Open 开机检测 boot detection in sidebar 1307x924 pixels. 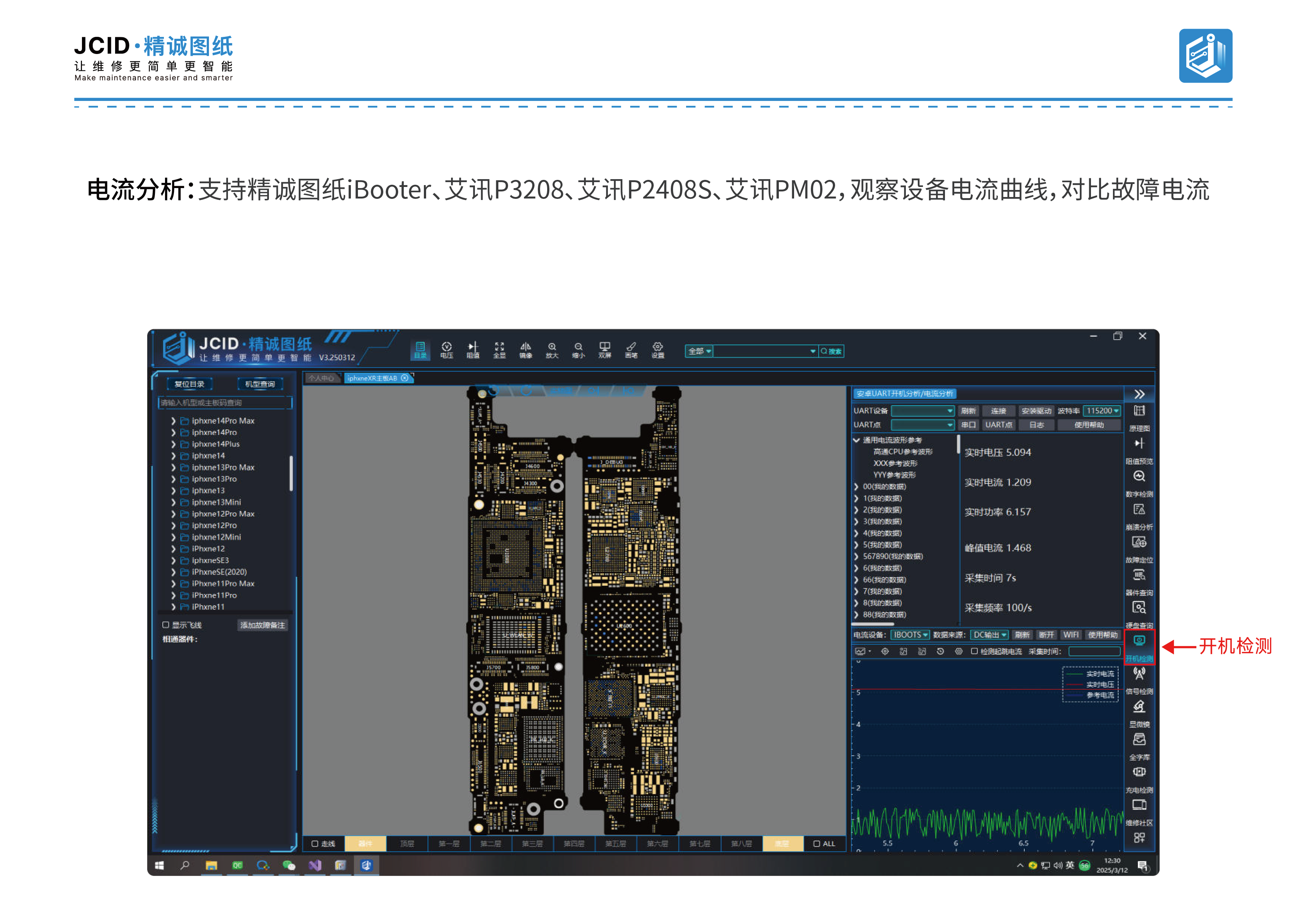click(1139, 647)
